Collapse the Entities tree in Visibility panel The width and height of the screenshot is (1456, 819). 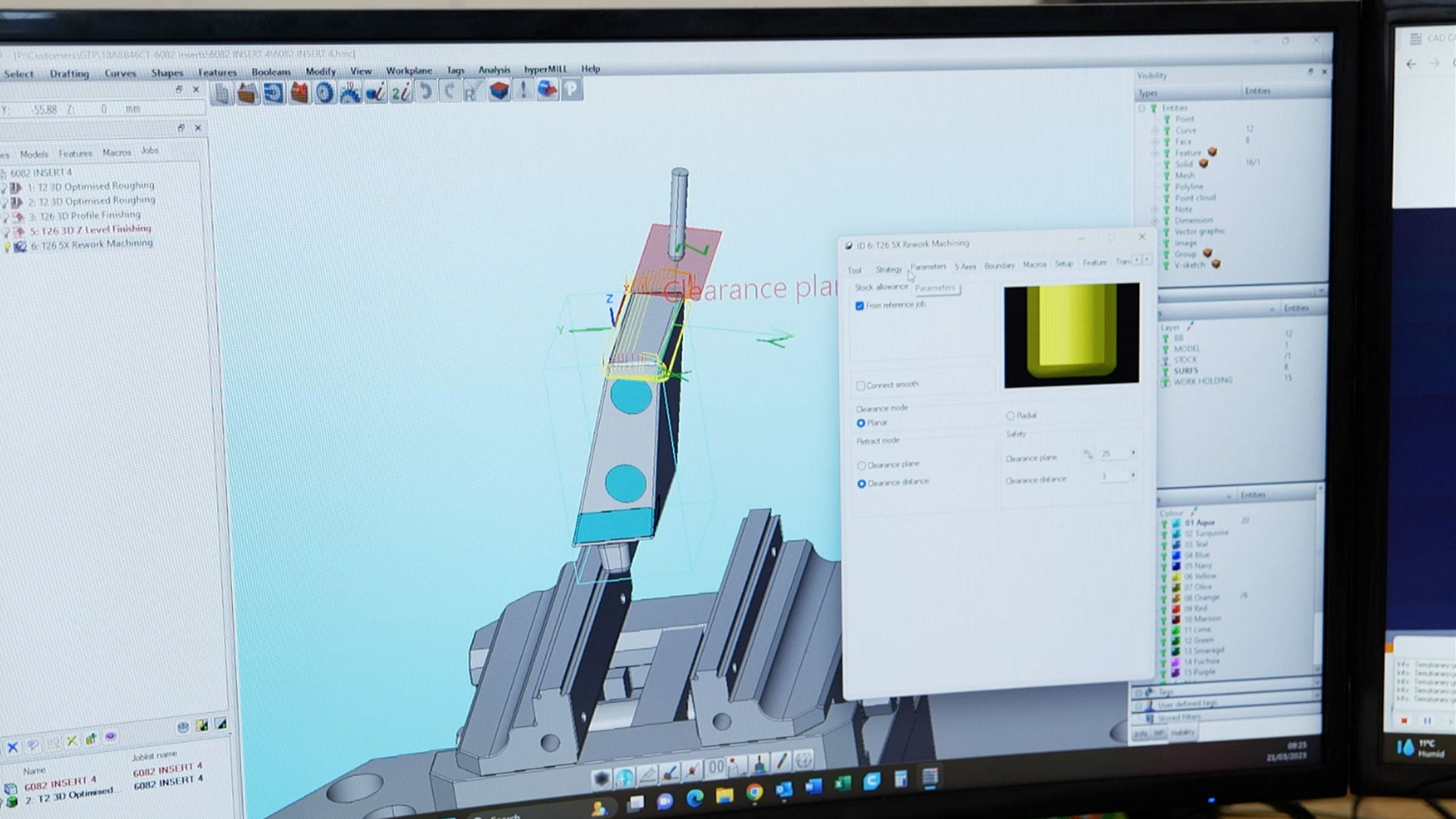point(1142,108)
